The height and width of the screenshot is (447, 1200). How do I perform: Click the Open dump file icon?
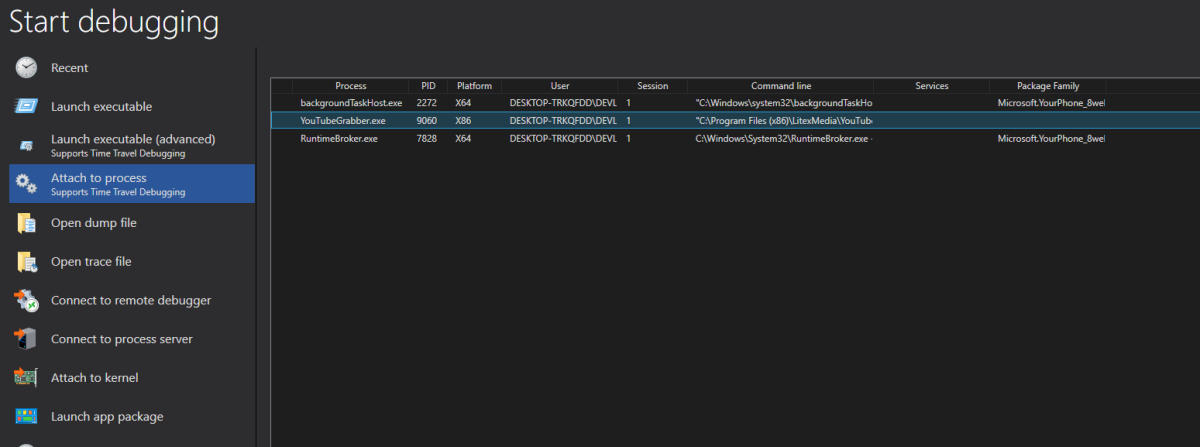[x=26, y=223]
